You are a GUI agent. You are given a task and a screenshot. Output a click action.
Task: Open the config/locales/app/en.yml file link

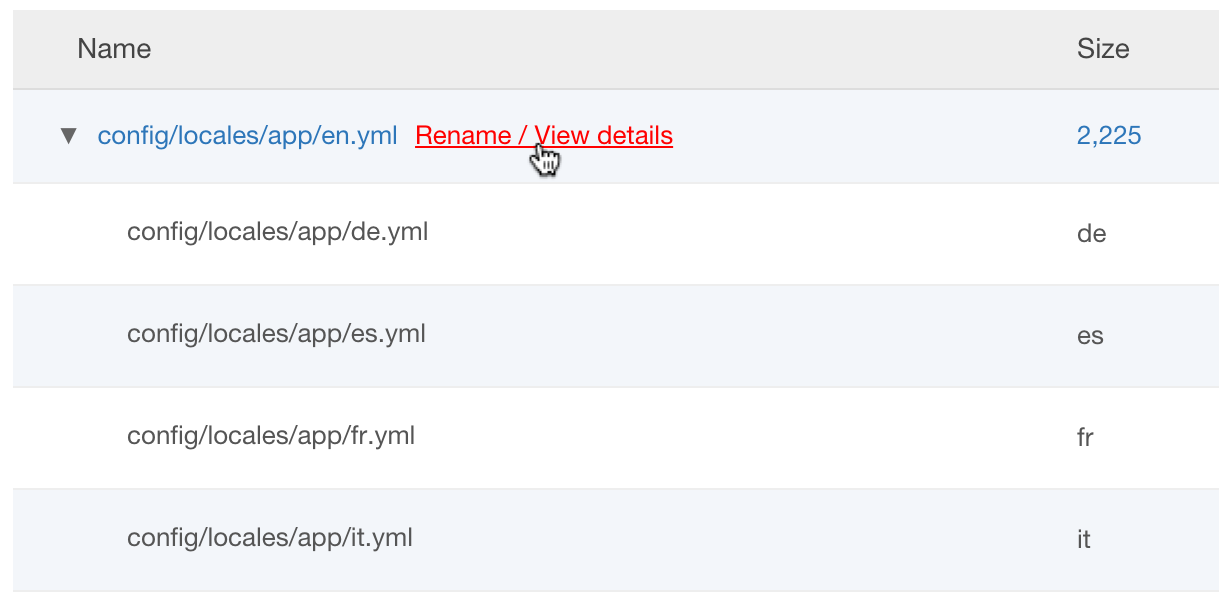click(247, 135)
